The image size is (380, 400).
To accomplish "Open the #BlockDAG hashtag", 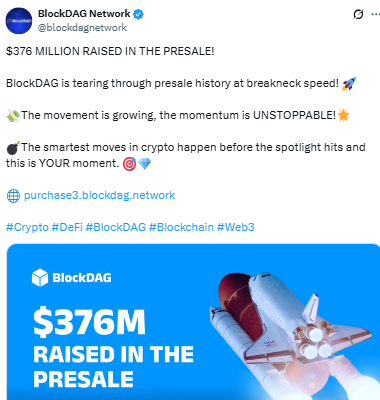I will click(116, 227).
